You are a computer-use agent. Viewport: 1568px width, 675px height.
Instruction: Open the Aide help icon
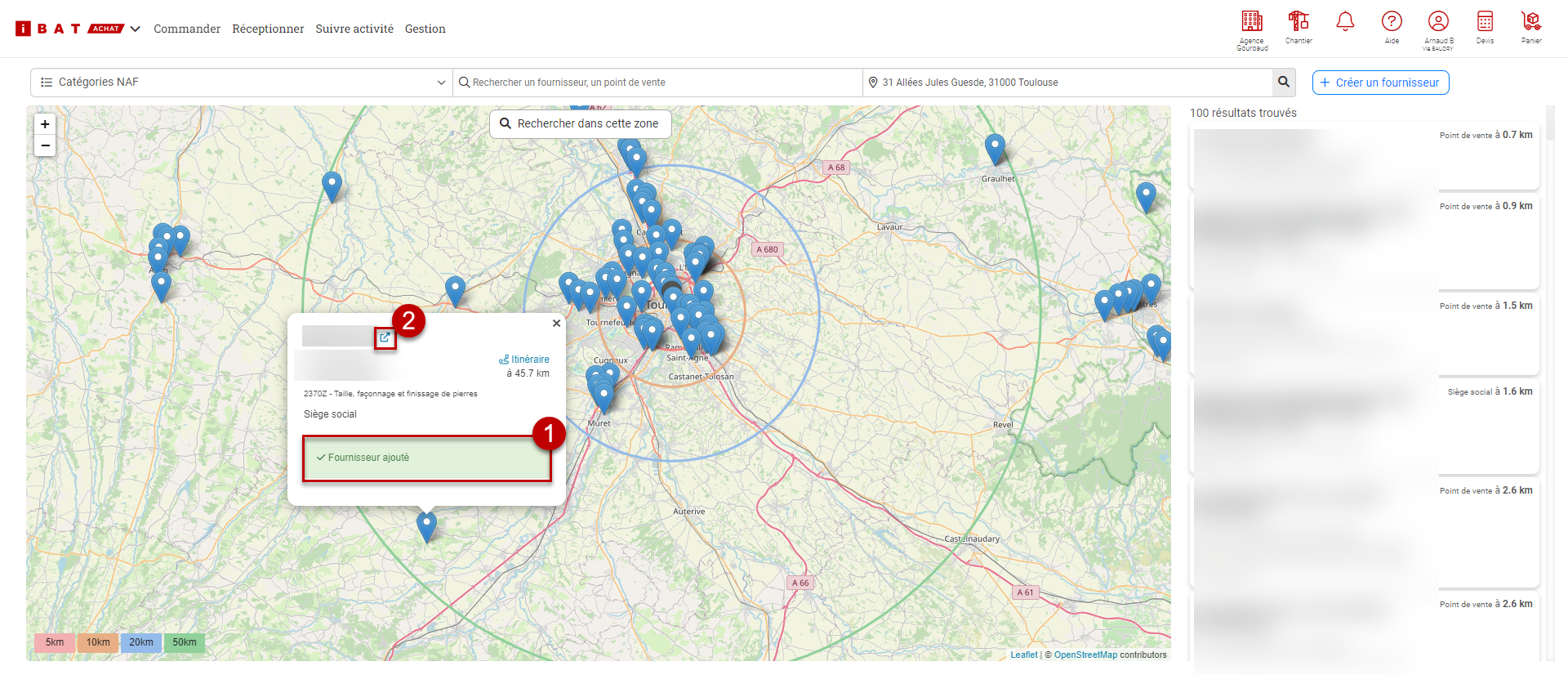(x=1392, y=22)
